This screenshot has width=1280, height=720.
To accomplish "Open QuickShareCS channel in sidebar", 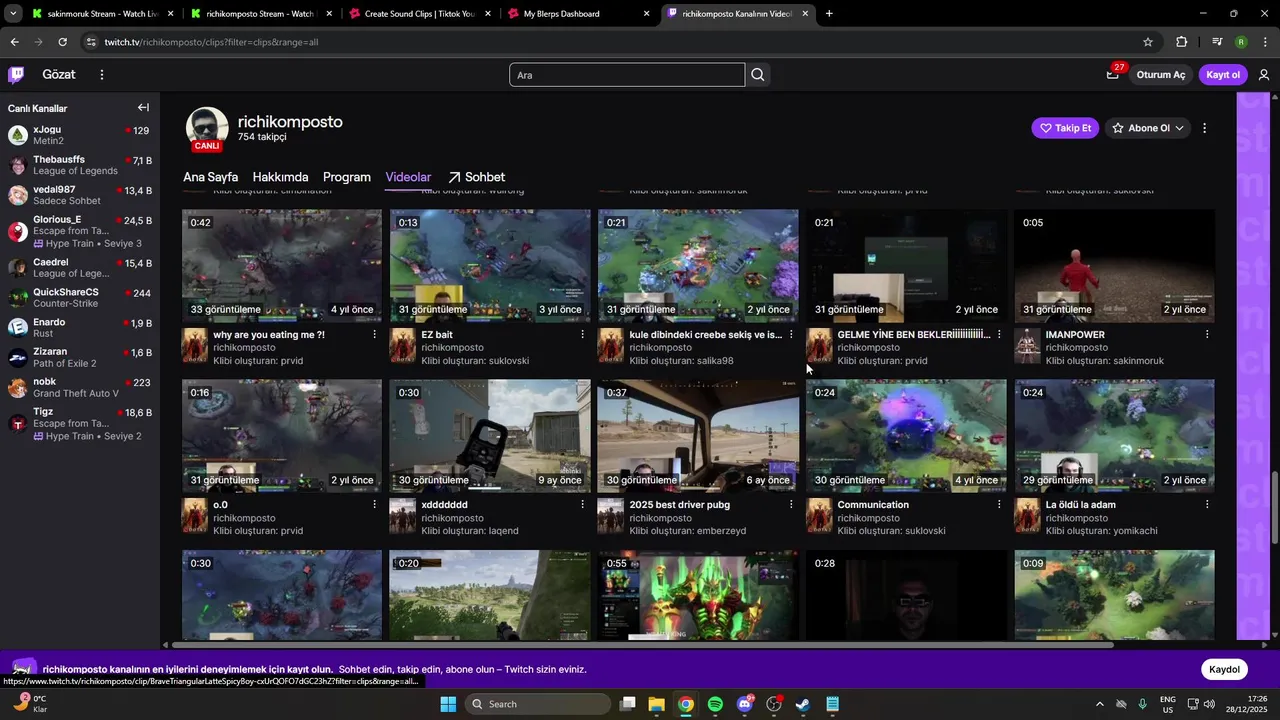I will point(79,297).
